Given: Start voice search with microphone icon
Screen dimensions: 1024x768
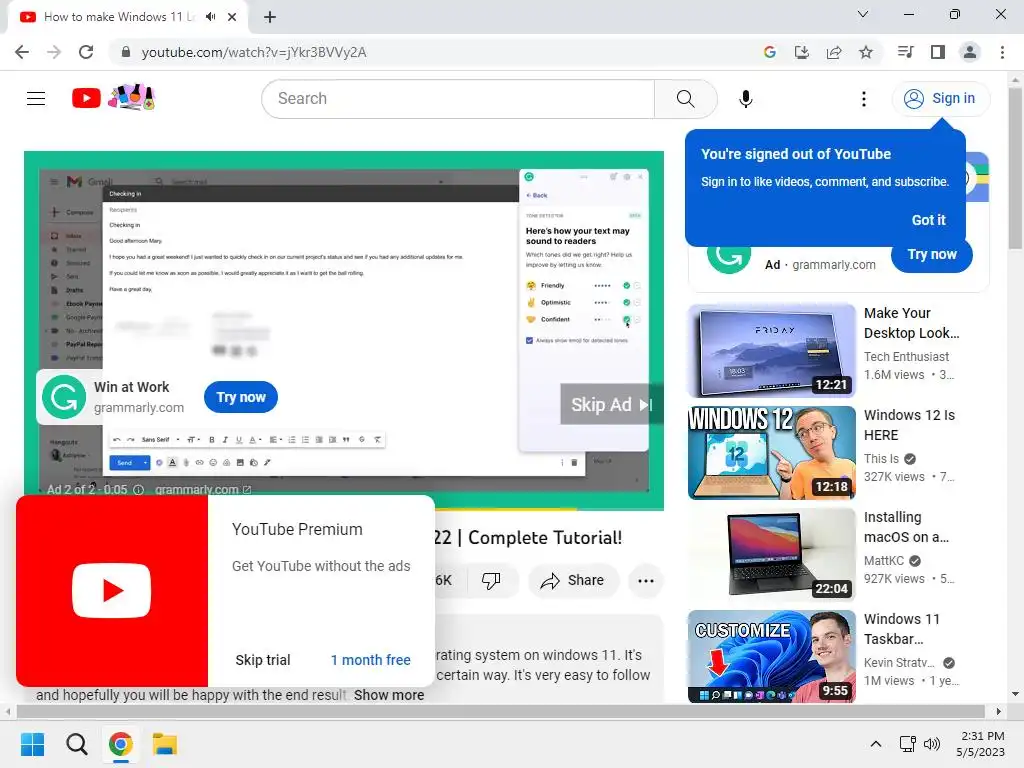Looking at the screenshot, I should [x=745, y=99].
